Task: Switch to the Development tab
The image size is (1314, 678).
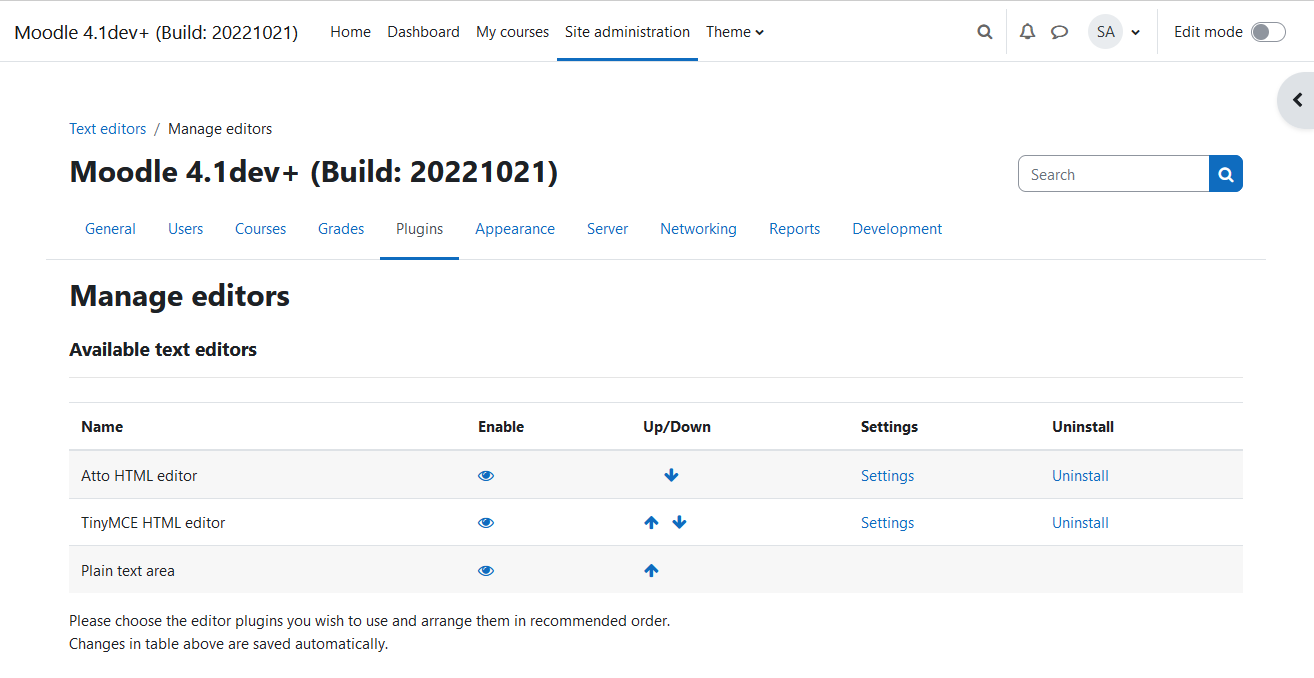Action: (897, 229)
